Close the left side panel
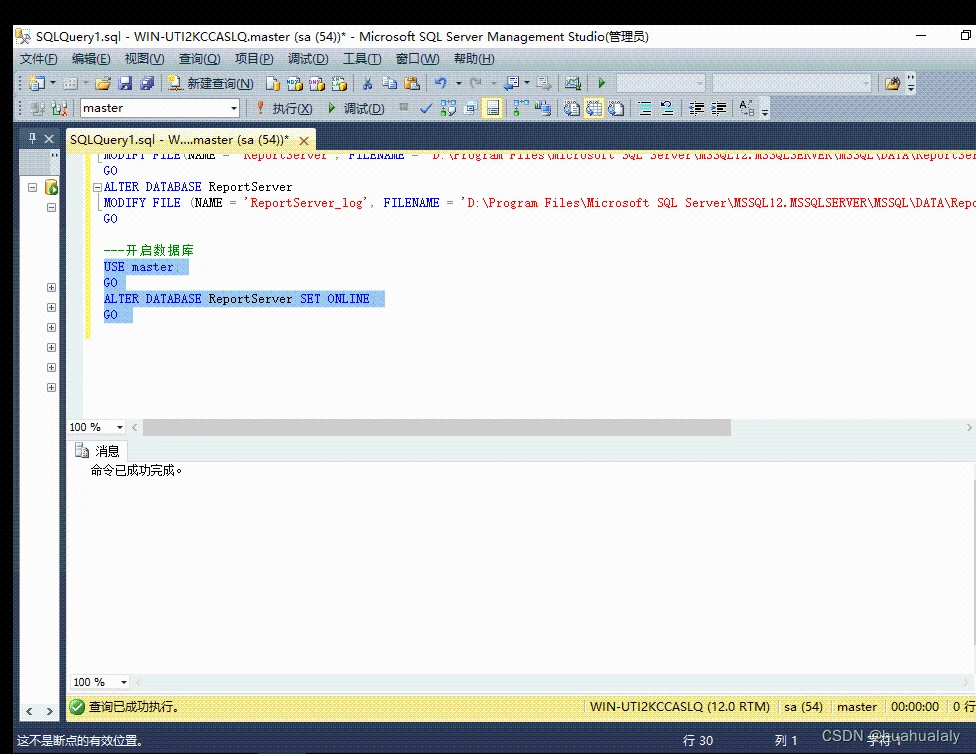The height and width of the screenshot is (754, 976). (49, 139)
